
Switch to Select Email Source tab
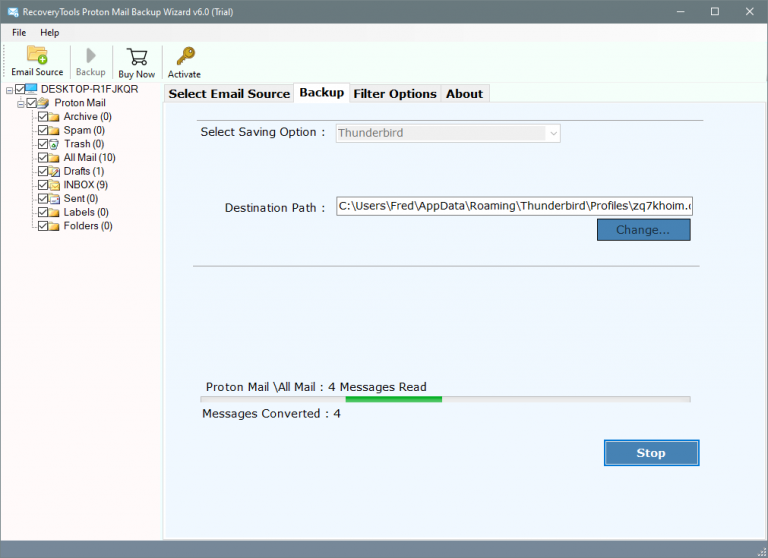pos(229,94)
